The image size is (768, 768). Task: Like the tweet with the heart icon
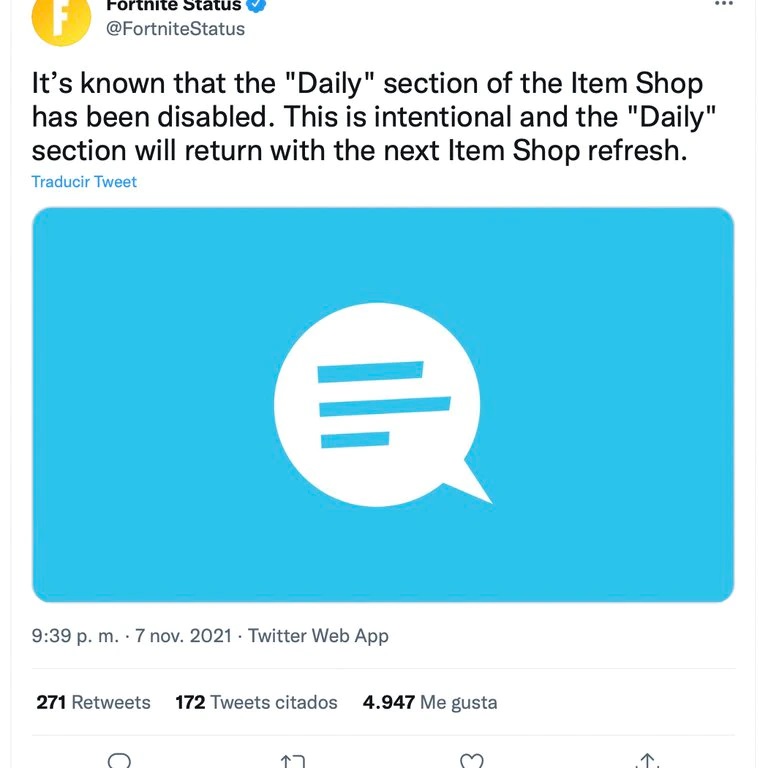pyautogui.click(x=472, y=761)
